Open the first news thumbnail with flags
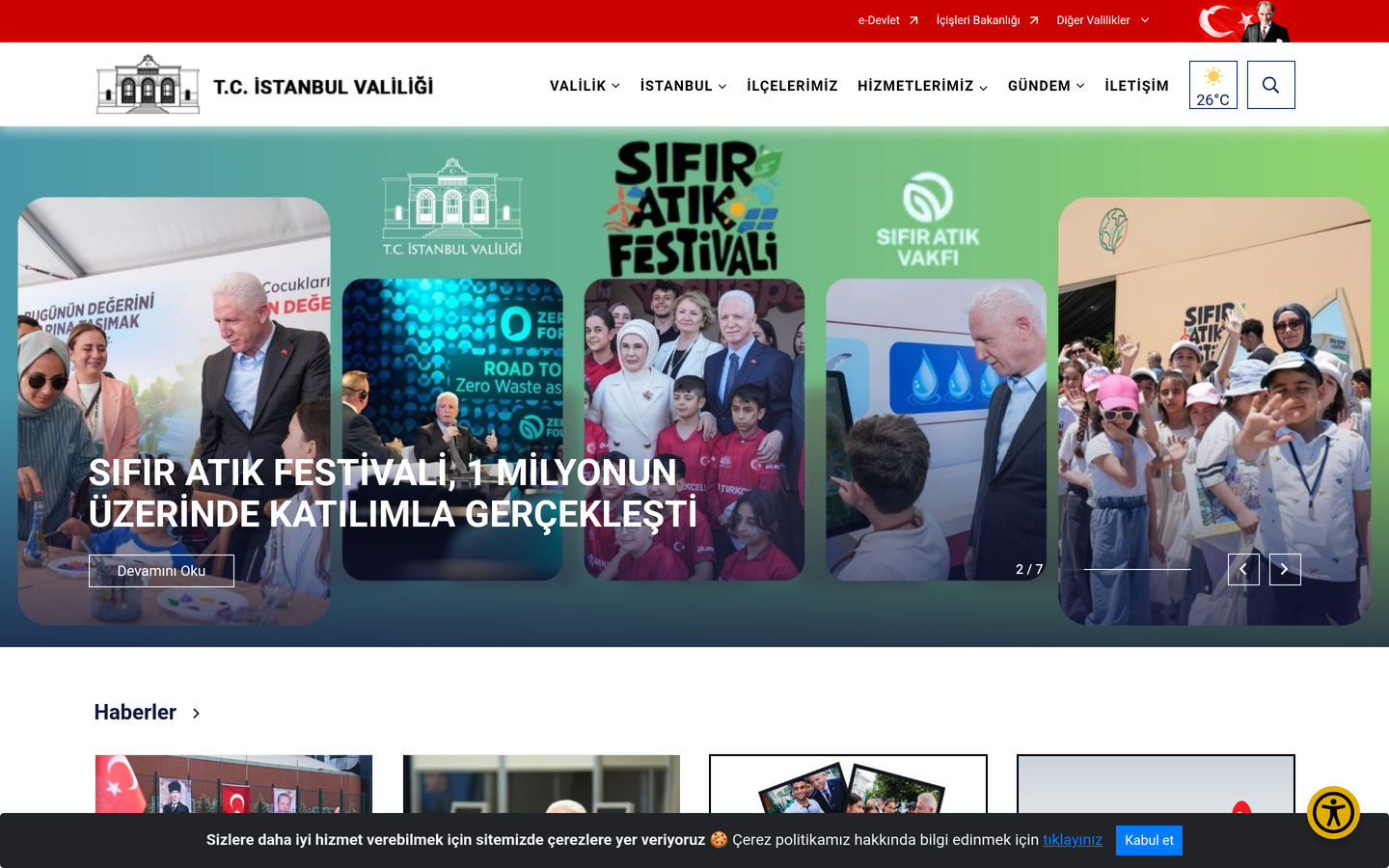This screenshot has width=1389, height=868. 233,784
